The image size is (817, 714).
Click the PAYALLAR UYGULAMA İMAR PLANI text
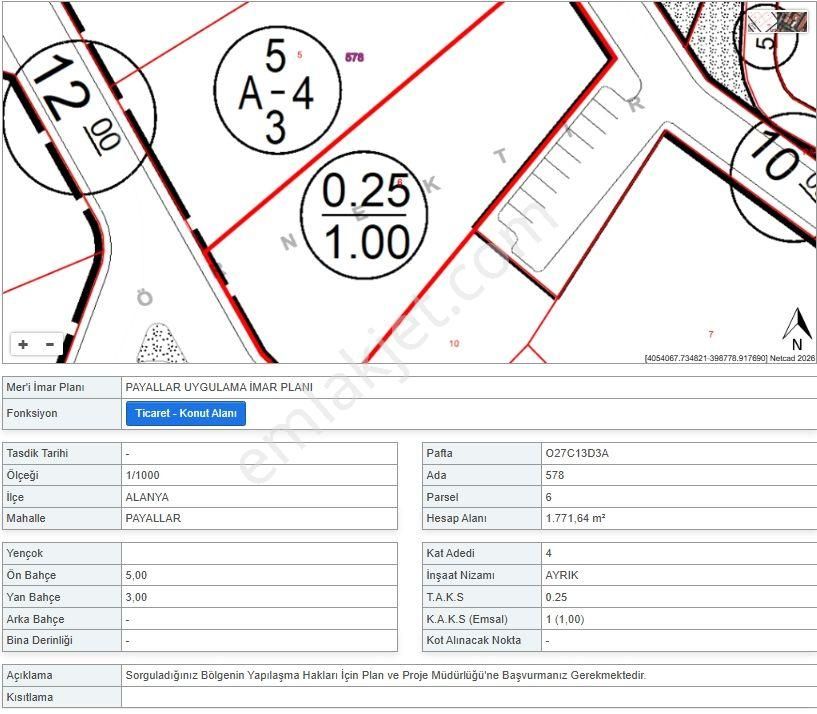pos(219,387)
